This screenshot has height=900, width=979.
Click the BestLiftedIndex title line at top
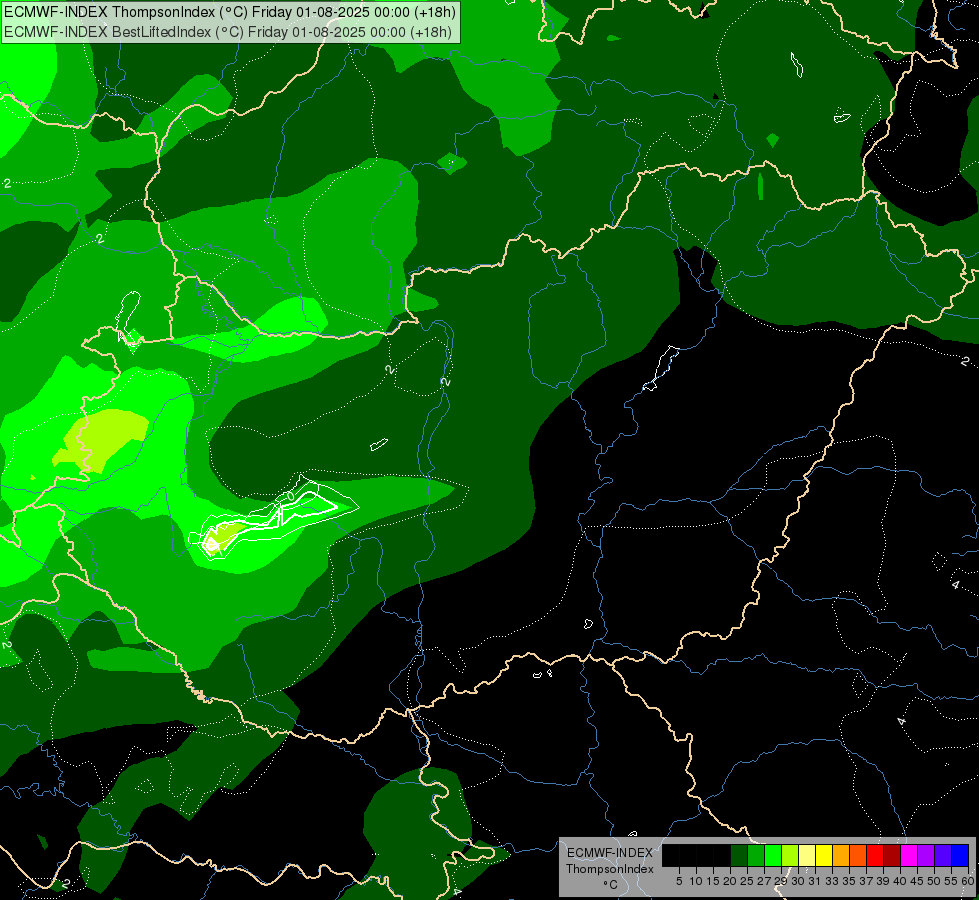click(228, 32)
